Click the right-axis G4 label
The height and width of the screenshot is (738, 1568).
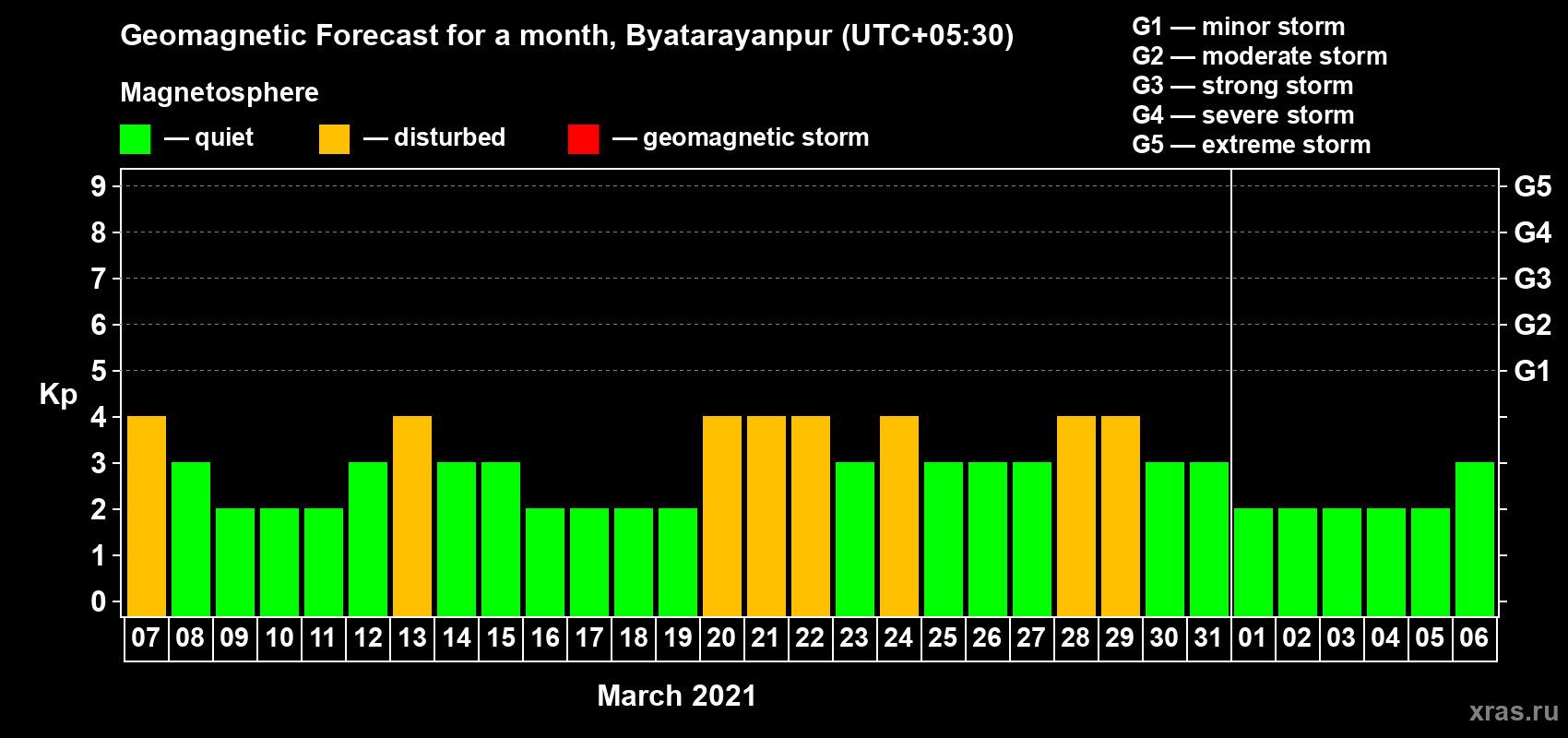pyautogui.click(x=1533, y=232)
